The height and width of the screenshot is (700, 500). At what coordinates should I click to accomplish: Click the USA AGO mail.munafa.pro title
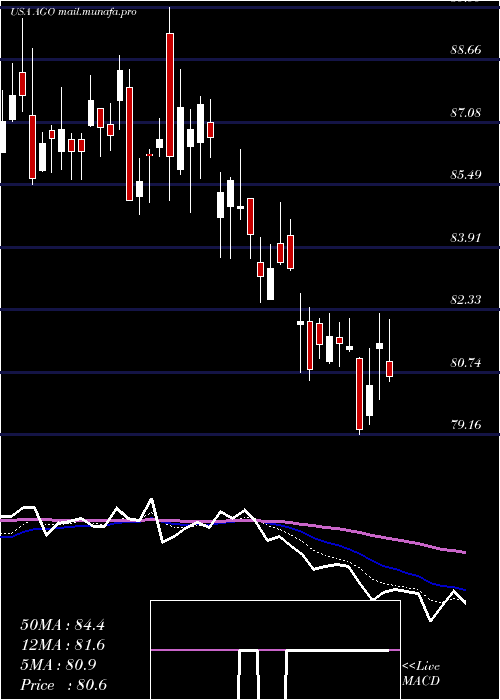(x=73, y=12)
